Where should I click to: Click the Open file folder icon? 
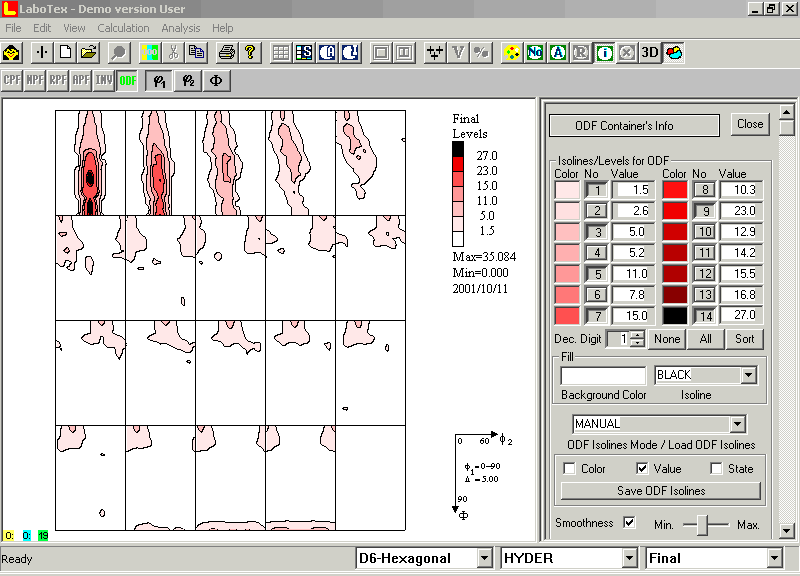[x=89, y=52]
